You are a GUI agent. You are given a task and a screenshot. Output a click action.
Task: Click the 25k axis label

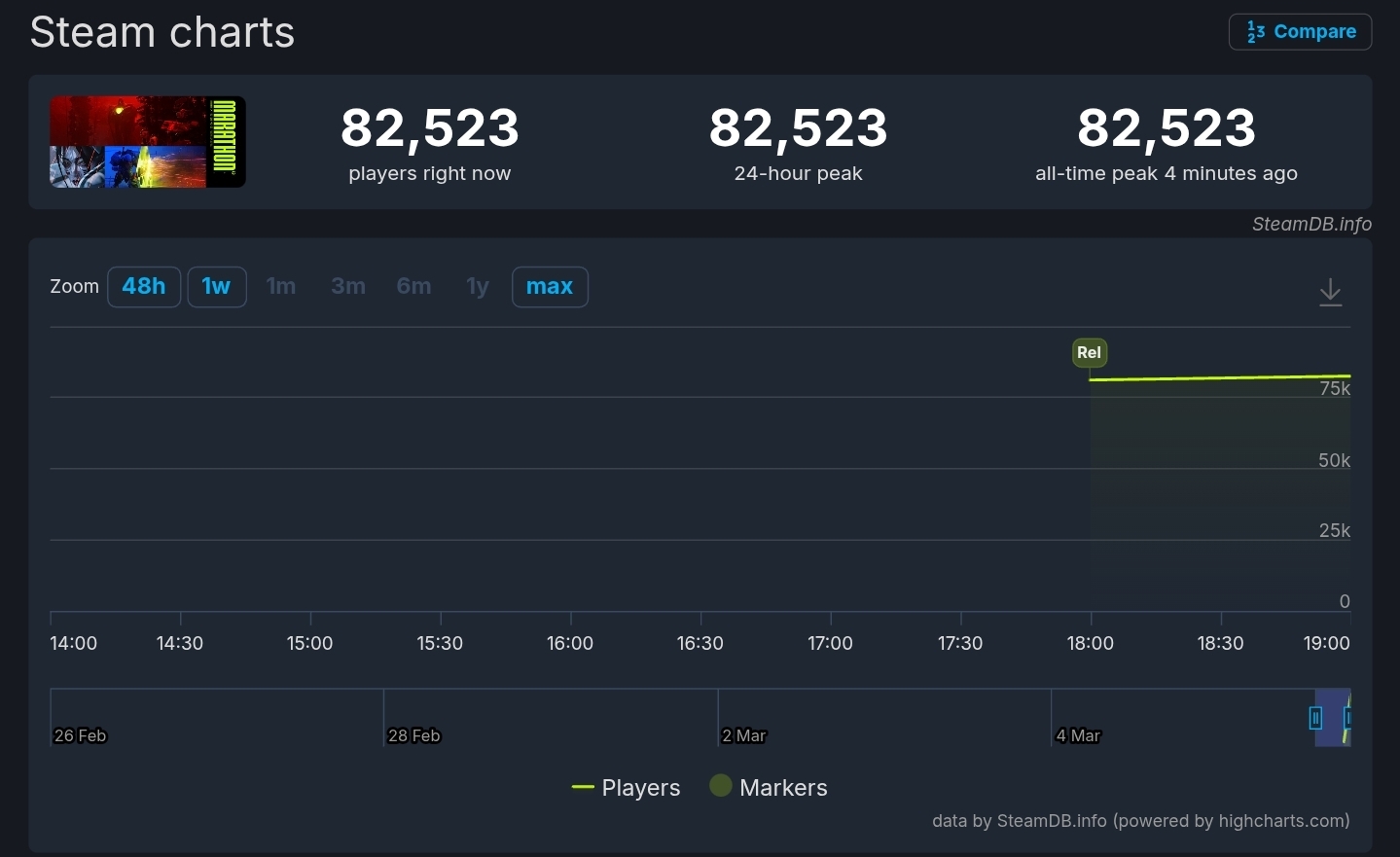click(1334, 531)
